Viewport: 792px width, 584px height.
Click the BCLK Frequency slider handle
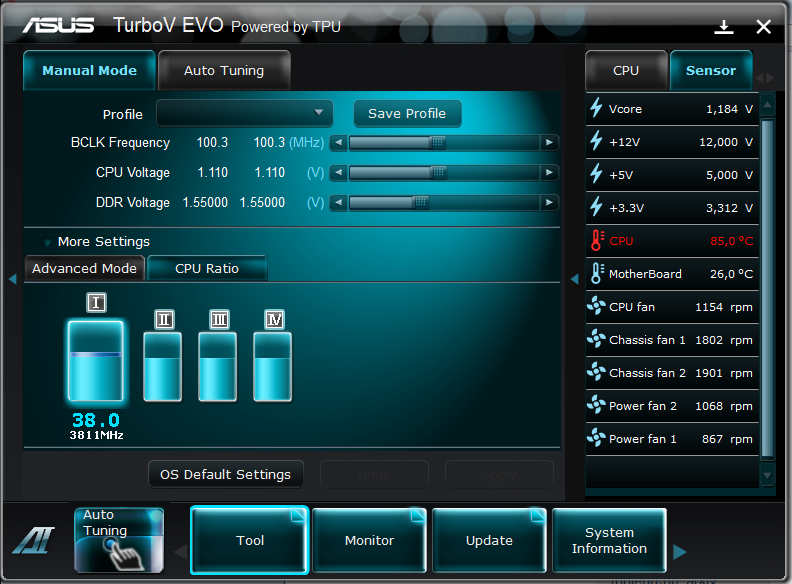[438, 143]
